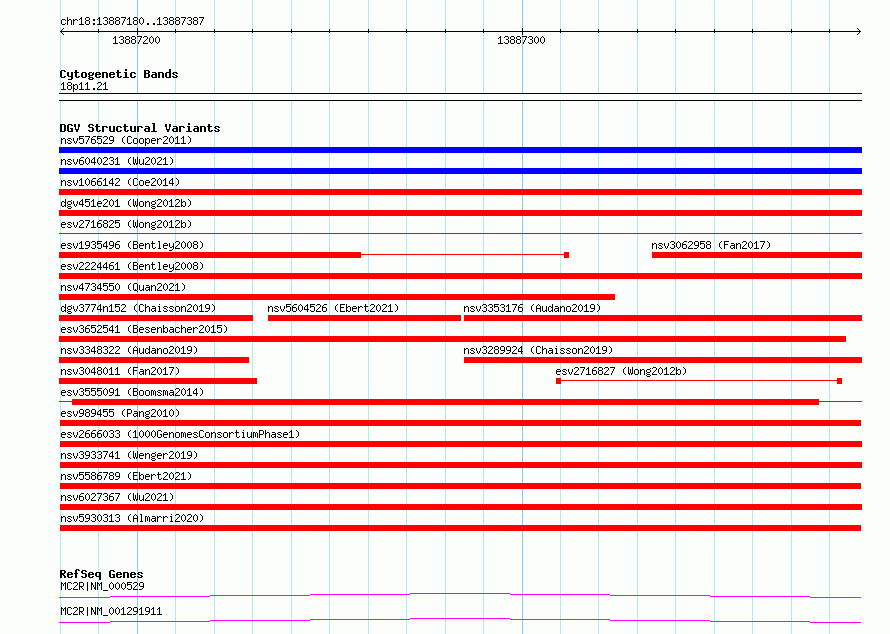Open the nsv3048011 (Fan2017) label
The image size is (890, 634).
tap(120, 371)
